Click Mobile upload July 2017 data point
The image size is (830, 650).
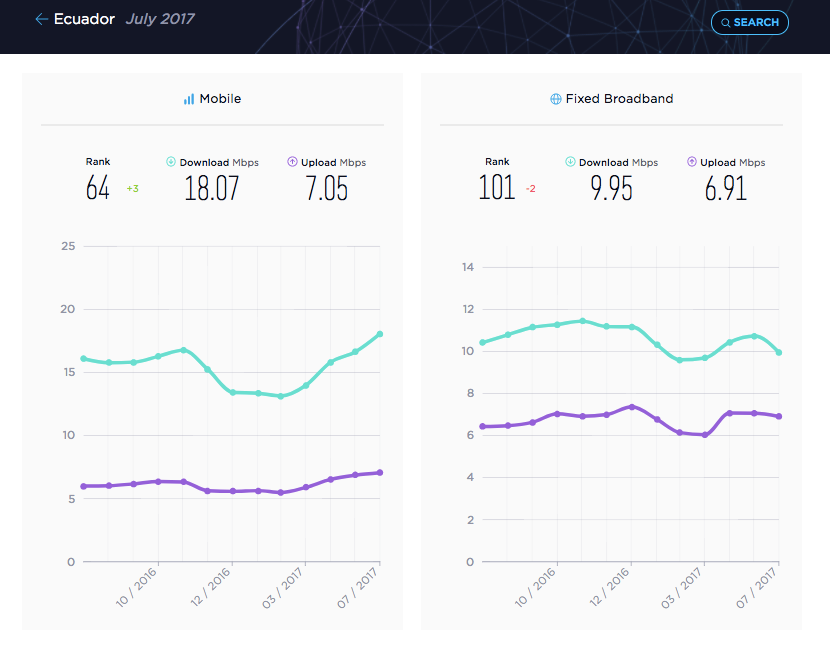[x=380, y=473]
